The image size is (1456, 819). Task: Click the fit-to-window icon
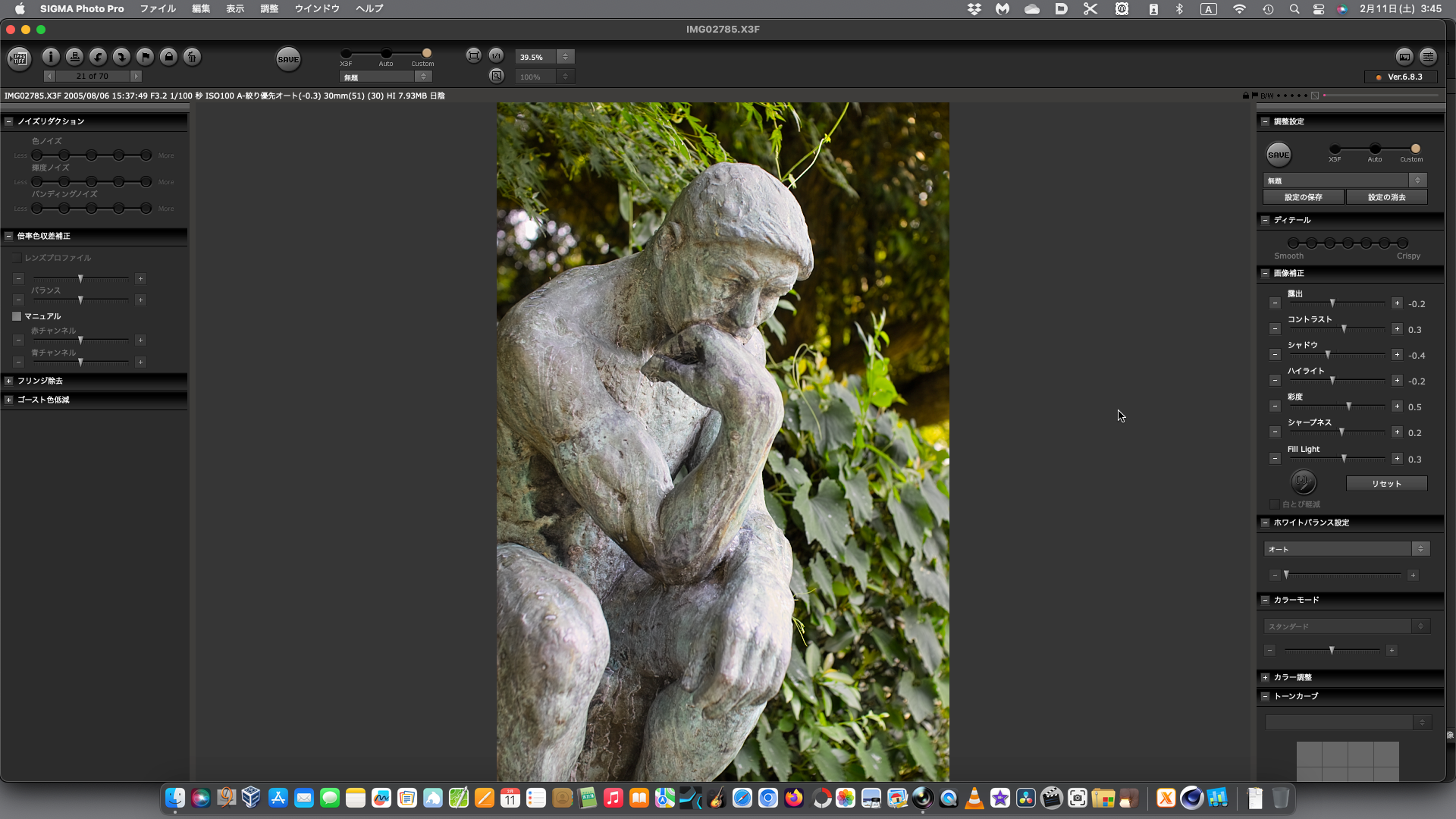pyautogui.click(x=473, y=55)
